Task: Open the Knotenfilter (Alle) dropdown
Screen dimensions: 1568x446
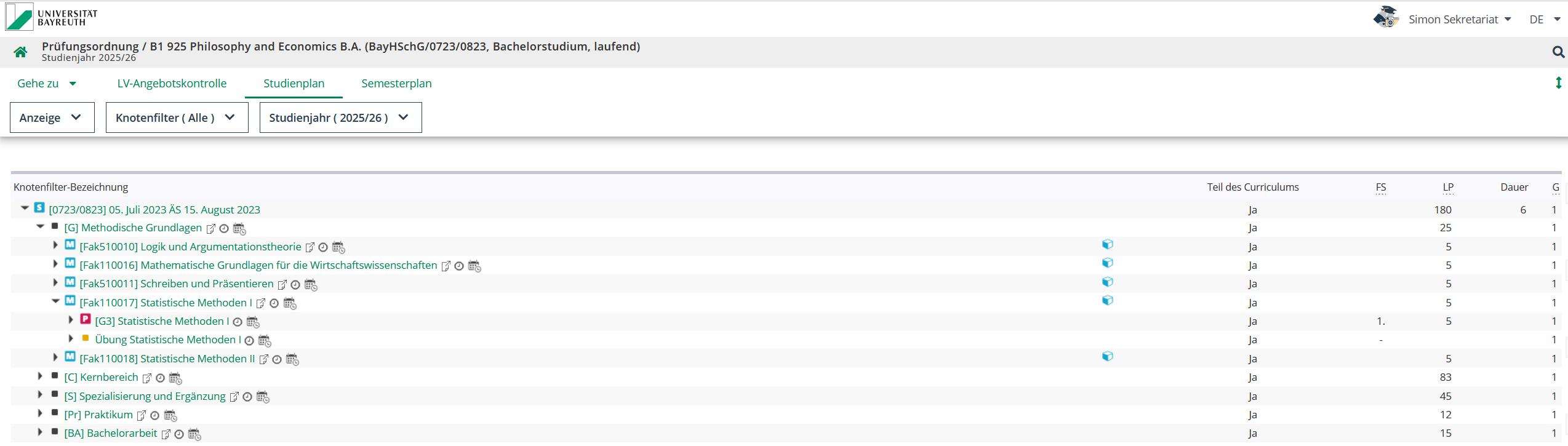Action: tap(177, 117)
